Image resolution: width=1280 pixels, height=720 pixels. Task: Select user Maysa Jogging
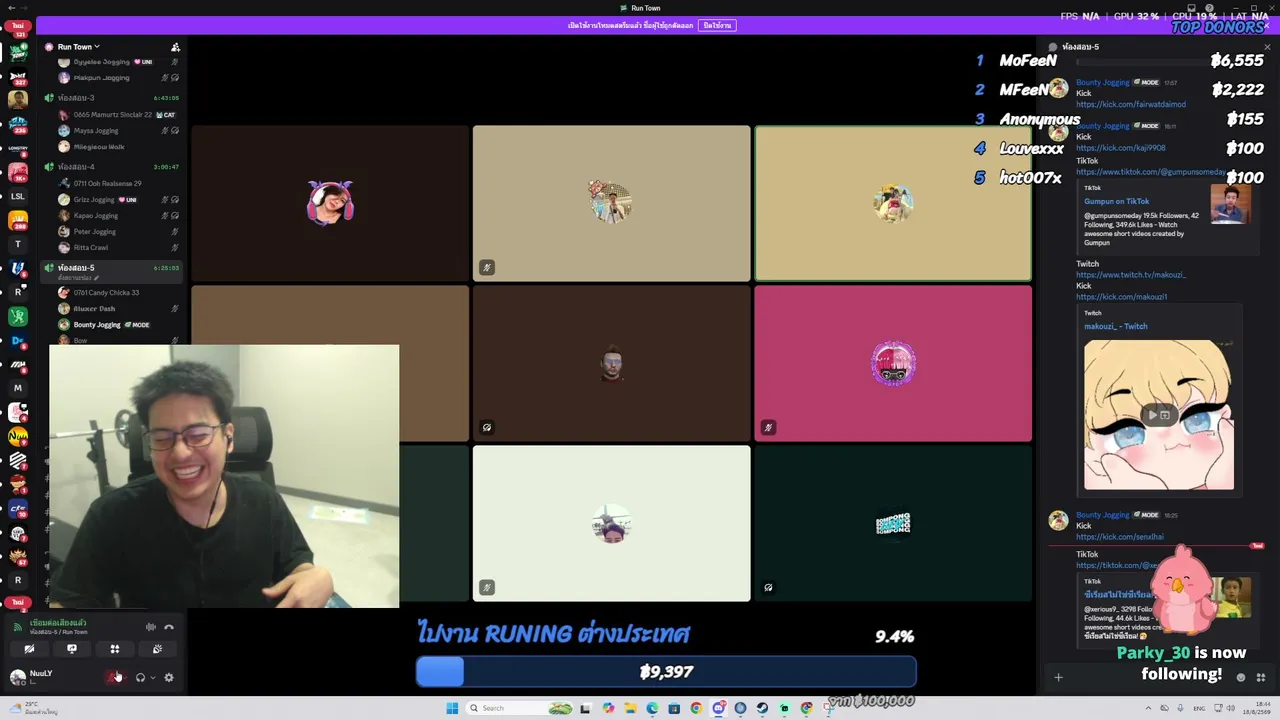pyautogui.click(x=117, y=131)
